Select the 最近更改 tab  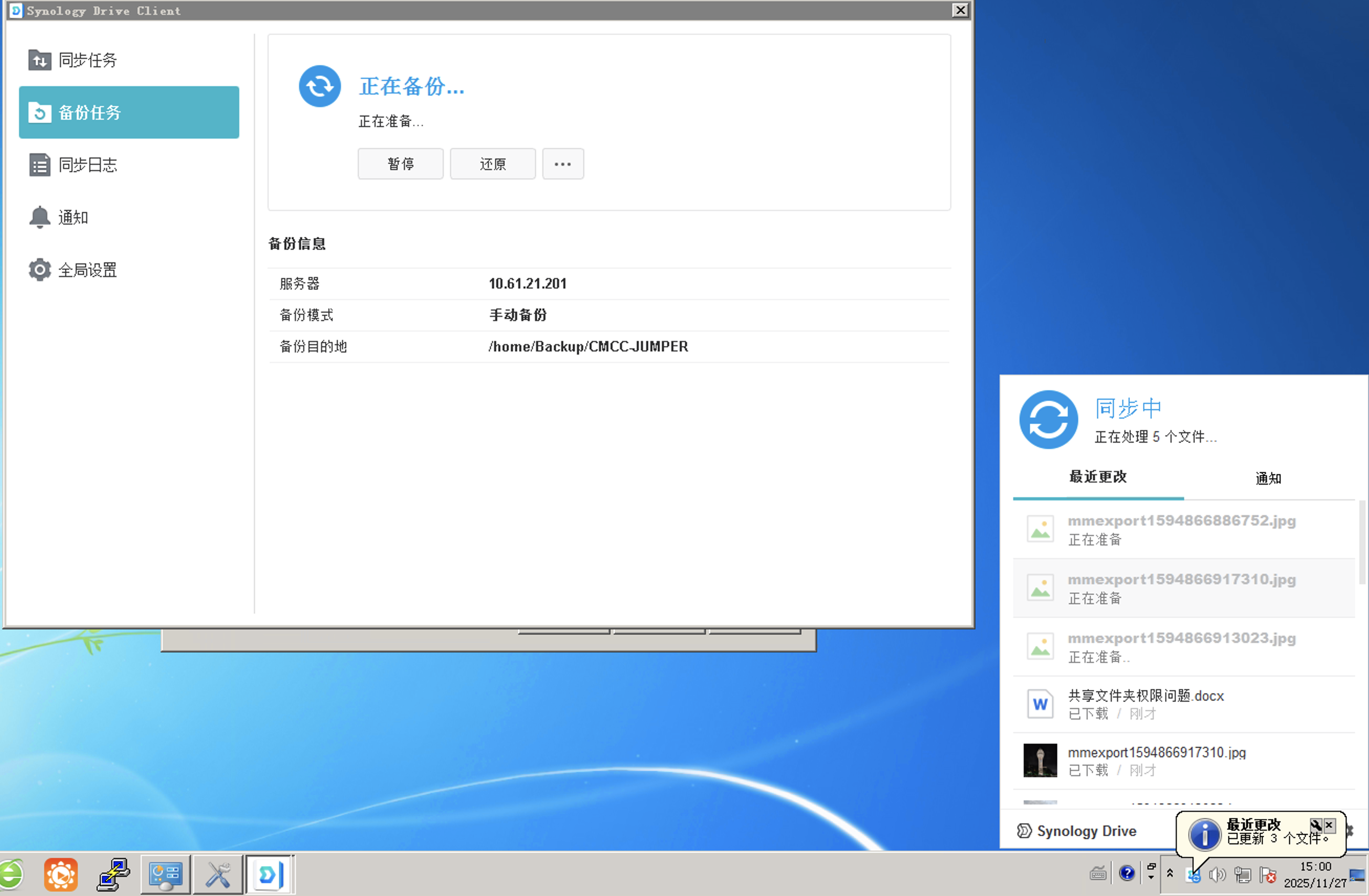[1097, 477]
